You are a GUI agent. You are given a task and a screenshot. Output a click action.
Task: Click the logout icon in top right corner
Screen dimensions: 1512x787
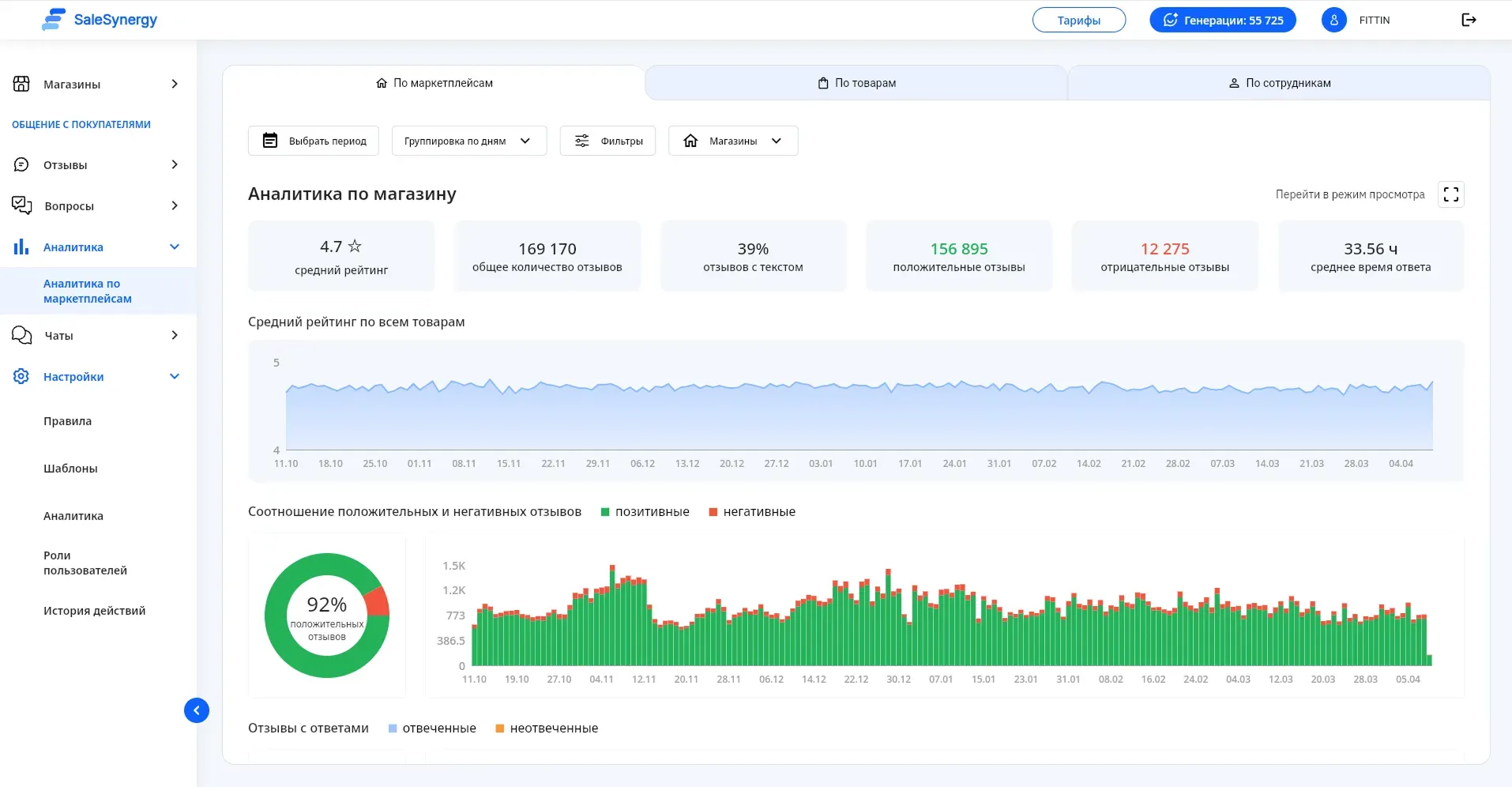[x=1469, y=19]
